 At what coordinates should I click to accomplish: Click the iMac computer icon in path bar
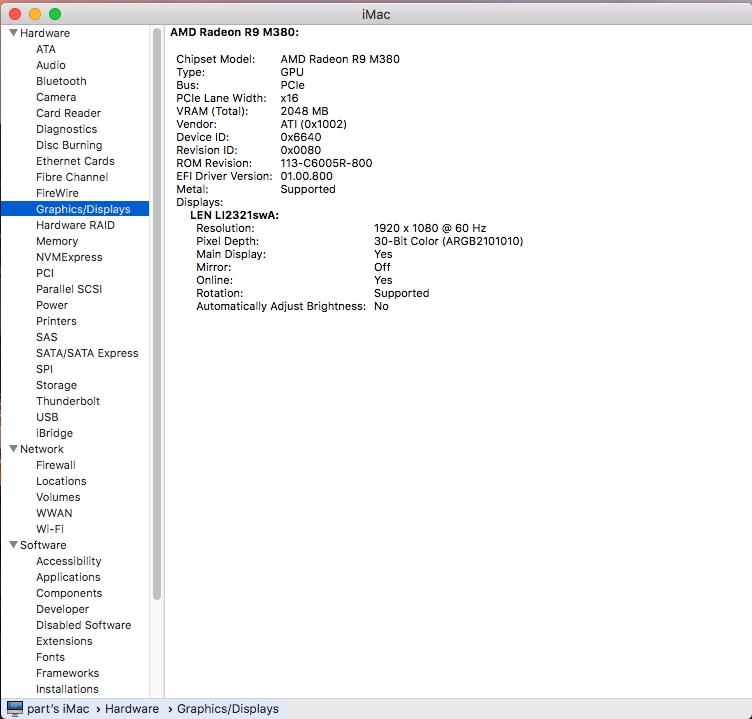tap(14, 709)
